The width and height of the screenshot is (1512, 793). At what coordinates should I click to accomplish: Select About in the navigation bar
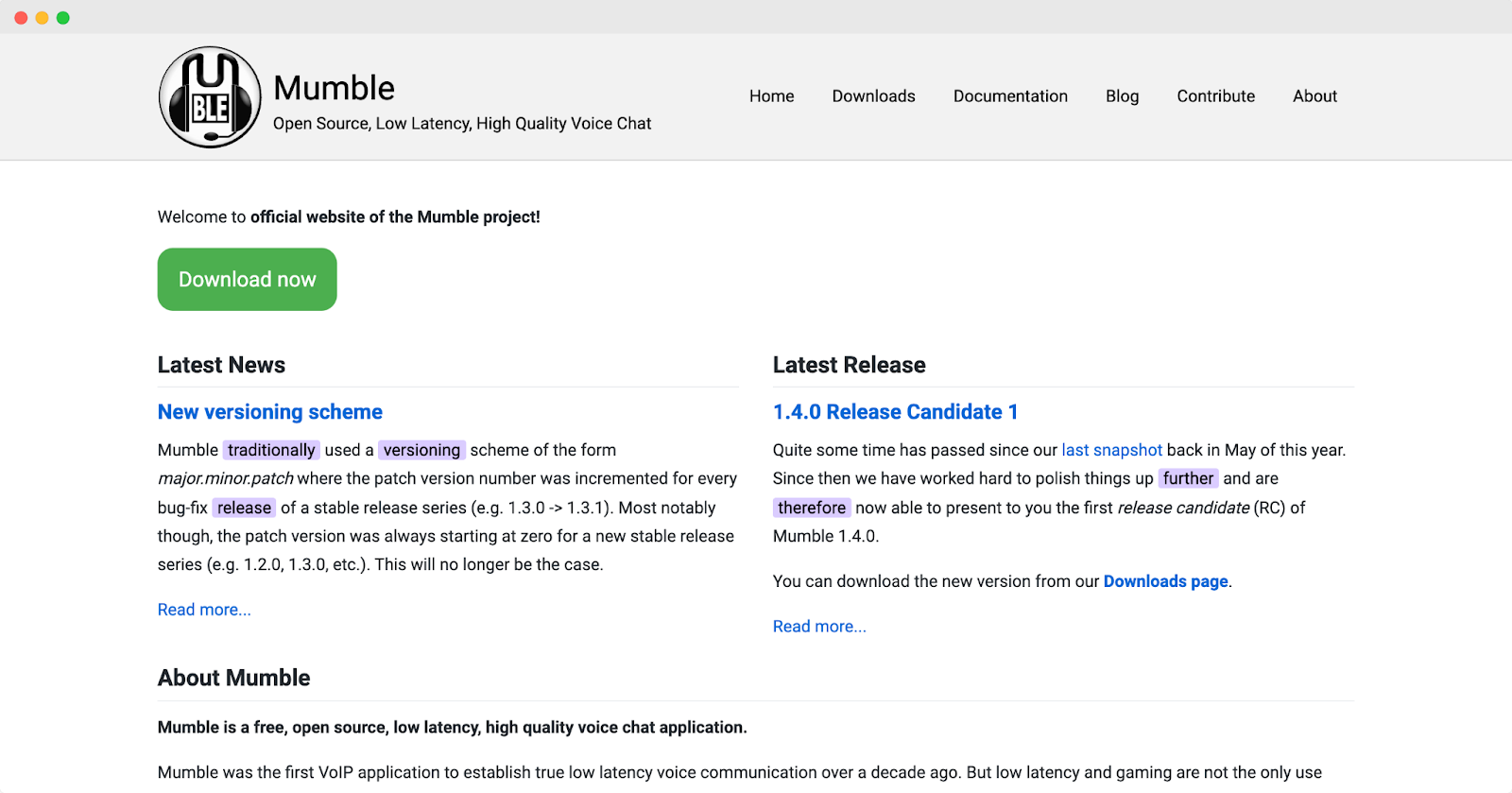1314,96
